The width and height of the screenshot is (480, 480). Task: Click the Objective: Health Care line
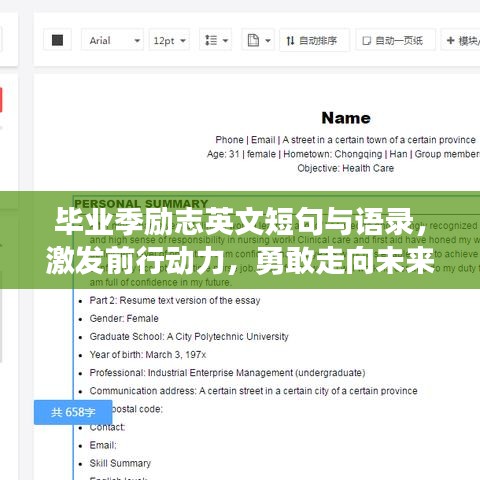click(x=346, y=168)
